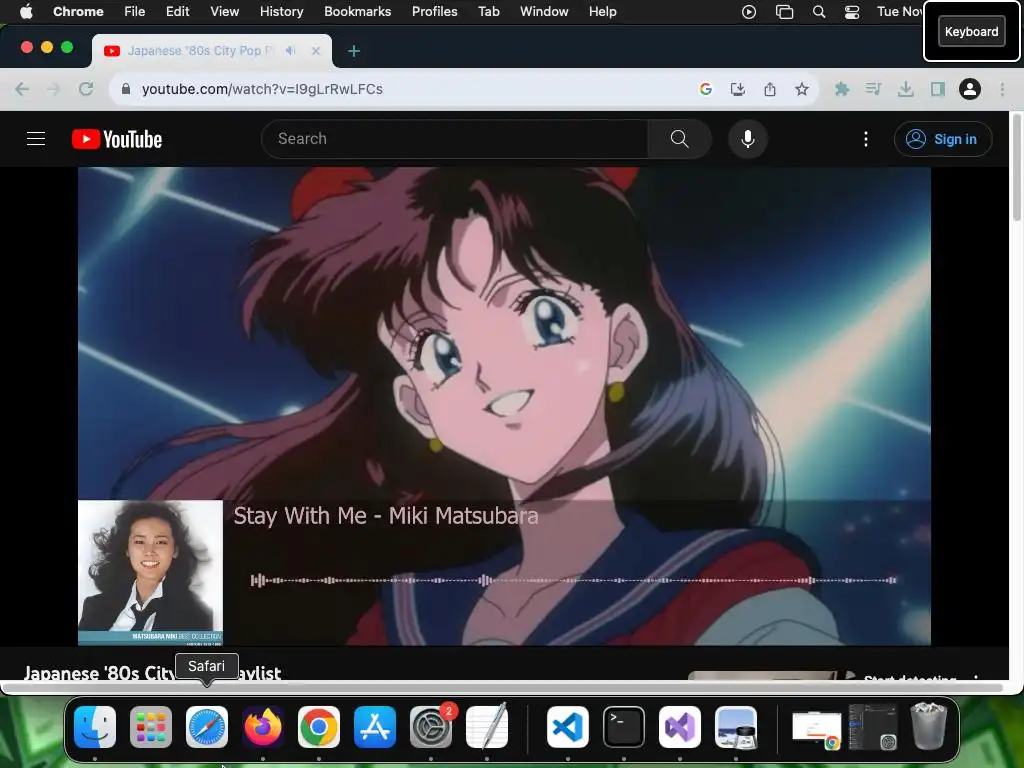Toggle Chrome side panel
Image resolution: width=1024 pixels, height=768 pixels.
pyautogui.click(x=938, y=89)
